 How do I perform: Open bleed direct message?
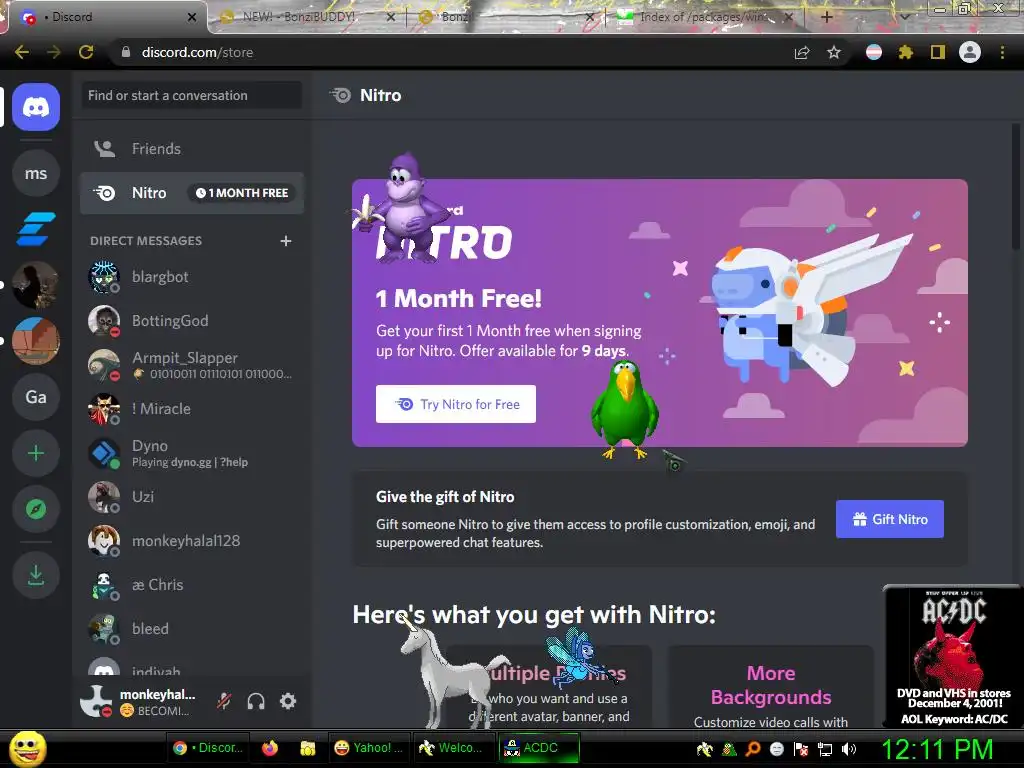tap(192, 629)
